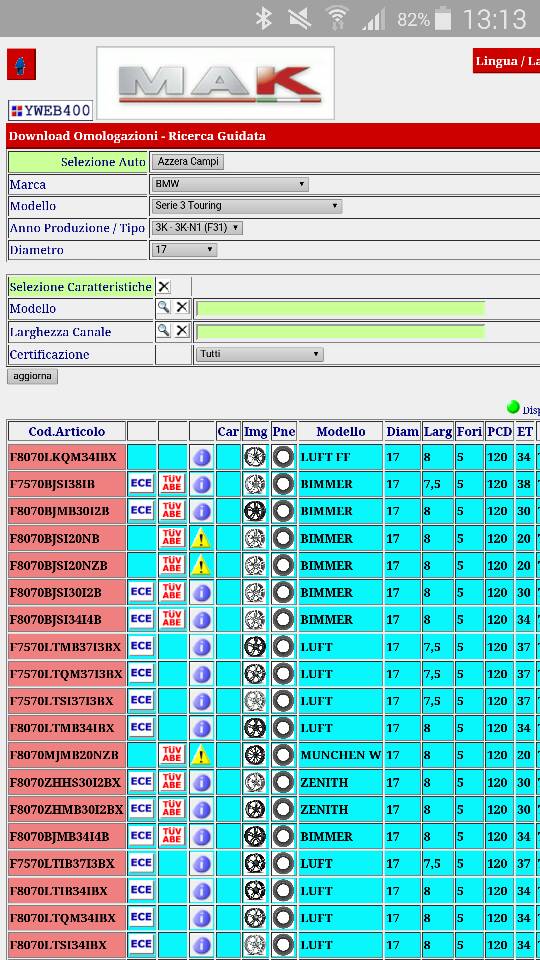
Task: Open the warning icon for F8070MJMB20NZB
Action: click(x=201, y=756)
